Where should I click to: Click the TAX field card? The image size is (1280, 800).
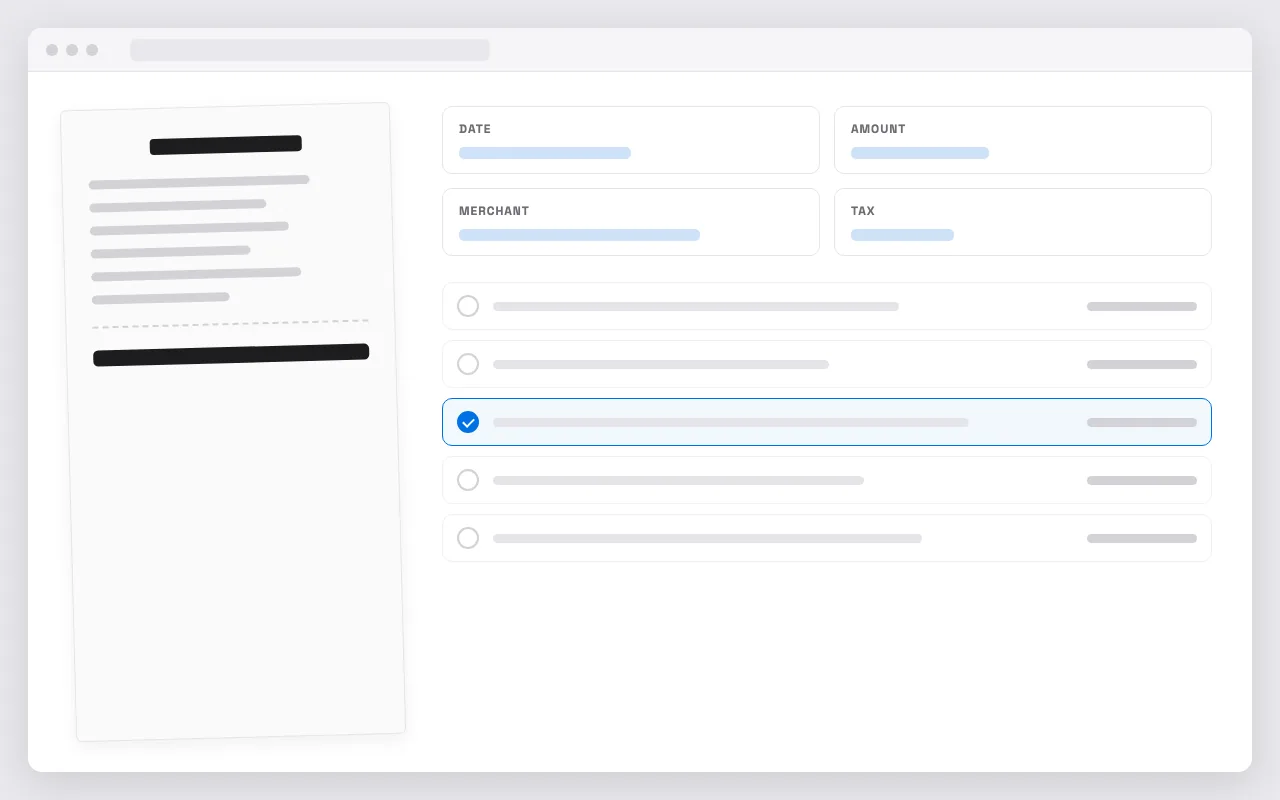(x=1023, y=222)
